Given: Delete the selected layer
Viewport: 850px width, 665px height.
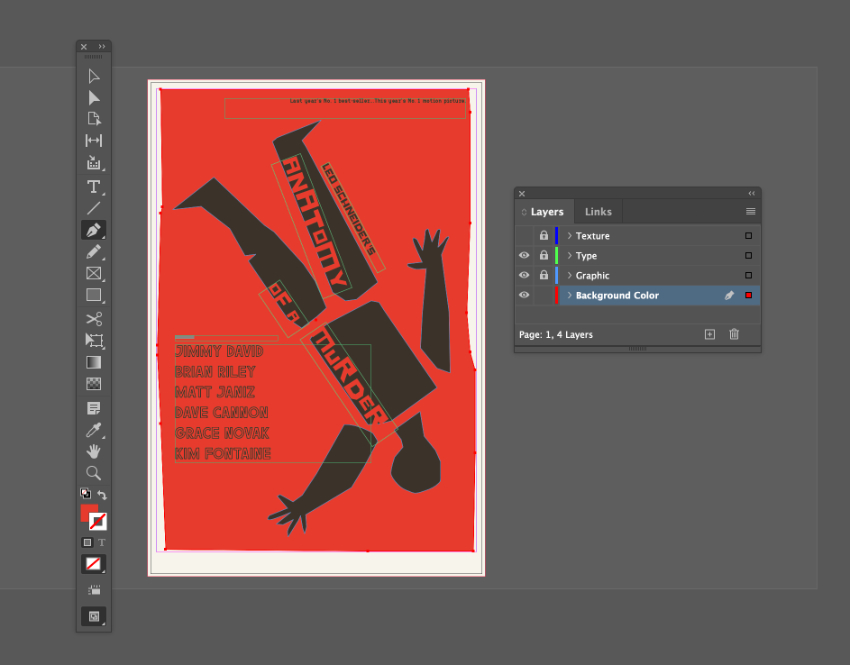Looking at the screenshot, I should [734, 334].
